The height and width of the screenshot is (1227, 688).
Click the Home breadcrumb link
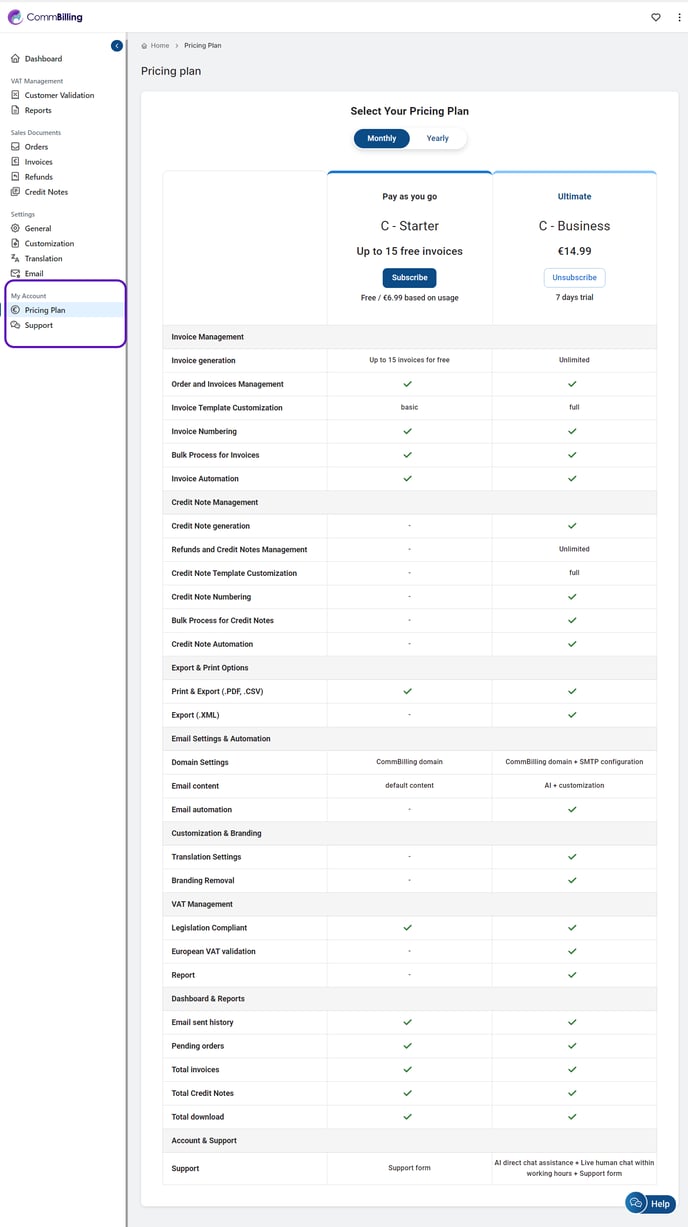tap(159, 46)
